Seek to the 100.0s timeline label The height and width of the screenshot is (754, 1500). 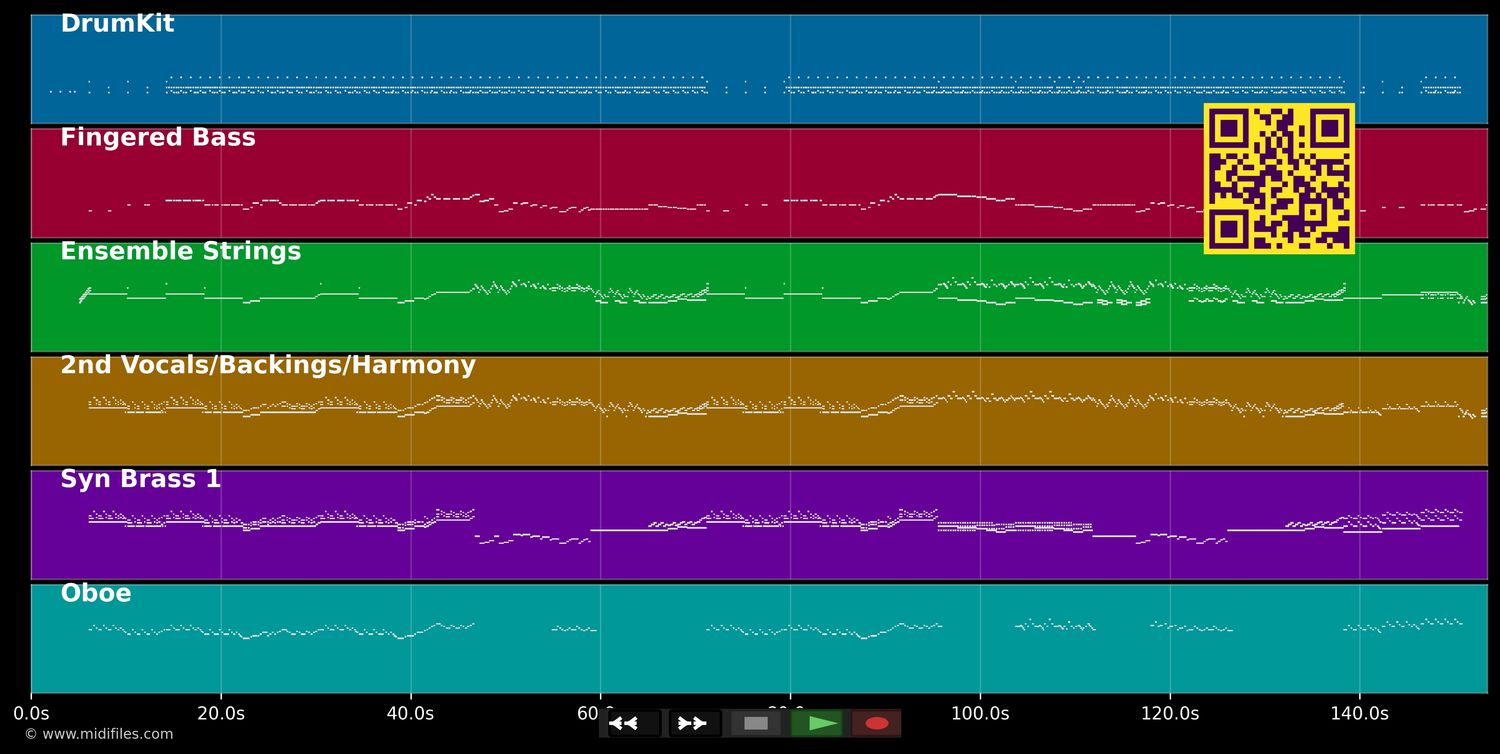click(980, 714)
